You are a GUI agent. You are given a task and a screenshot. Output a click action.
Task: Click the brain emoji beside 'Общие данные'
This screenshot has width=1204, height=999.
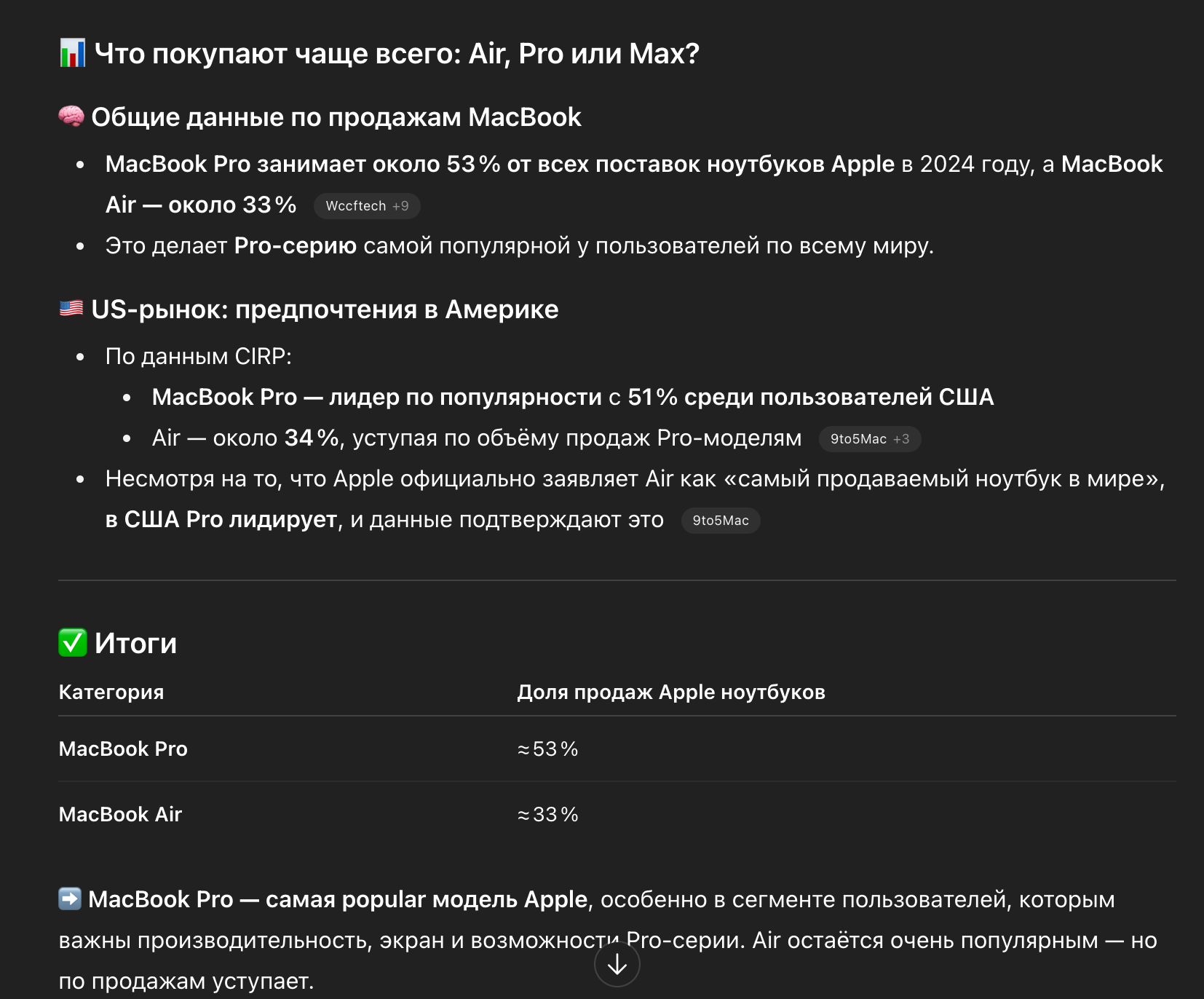(x=71, y=117)
